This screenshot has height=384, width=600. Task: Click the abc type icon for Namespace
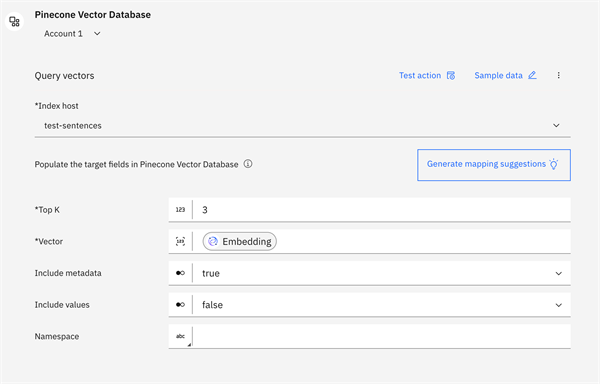(x=180, y=337)
